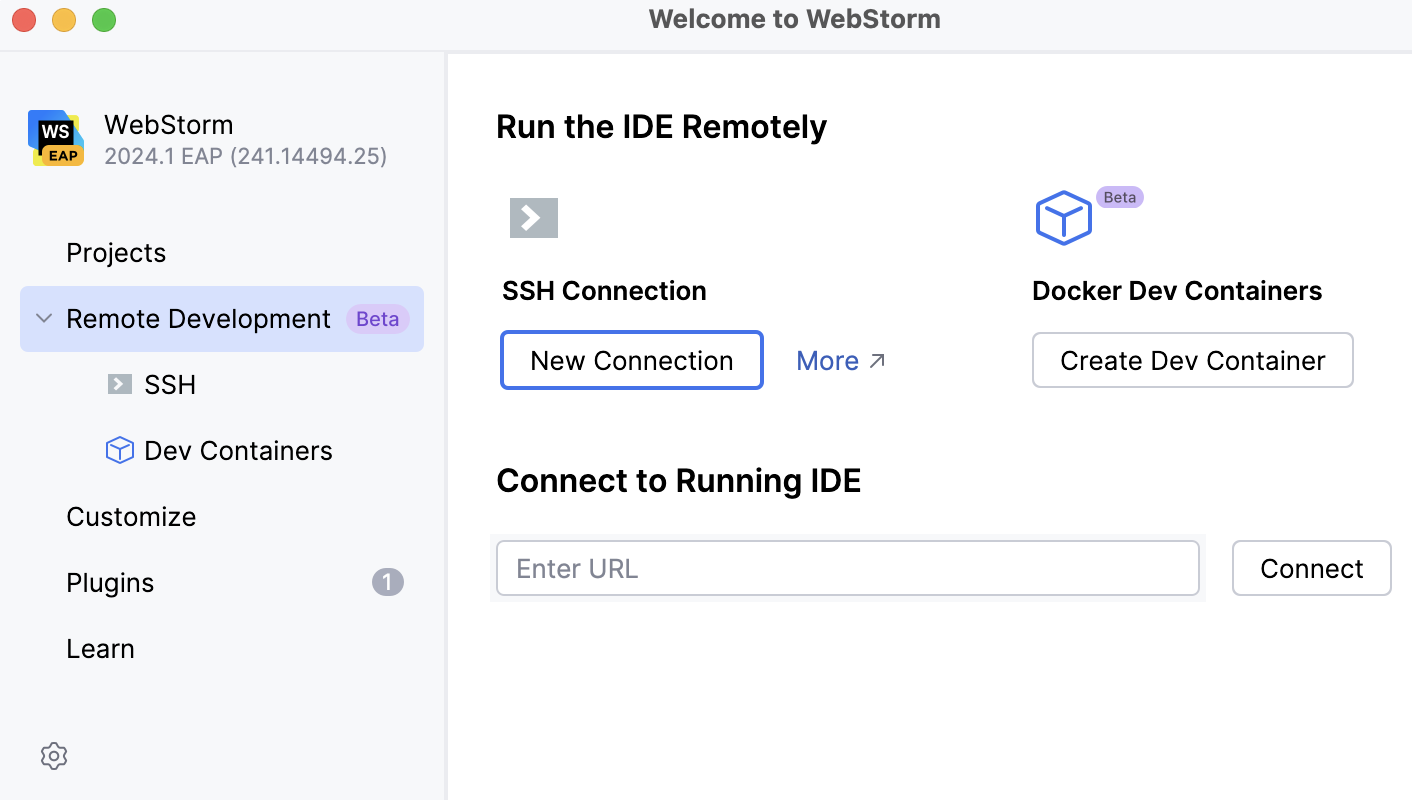Click the Enter URL input field
The image size is (1412, 800).
pos(847,568)
